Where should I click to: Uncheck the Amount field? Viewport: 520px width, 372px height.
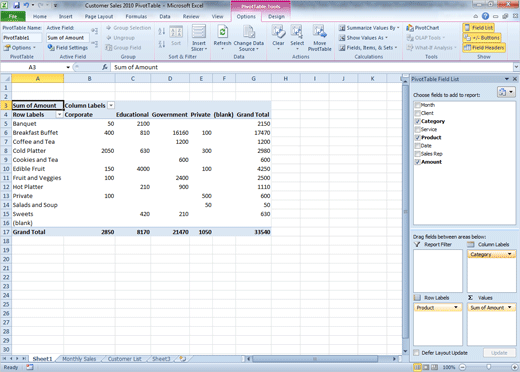tap(417, 162)
